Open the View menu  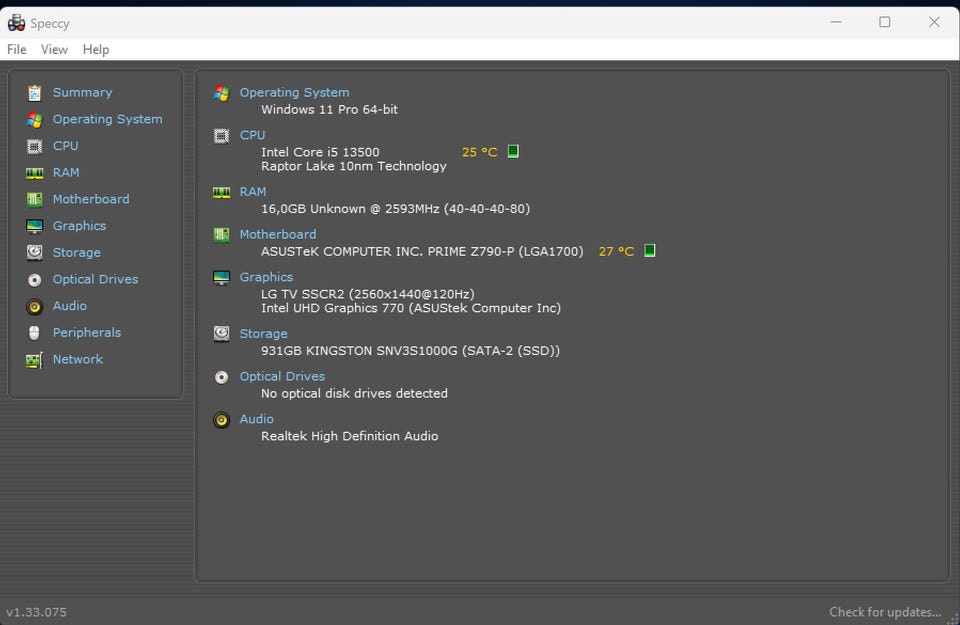[54, 50]
